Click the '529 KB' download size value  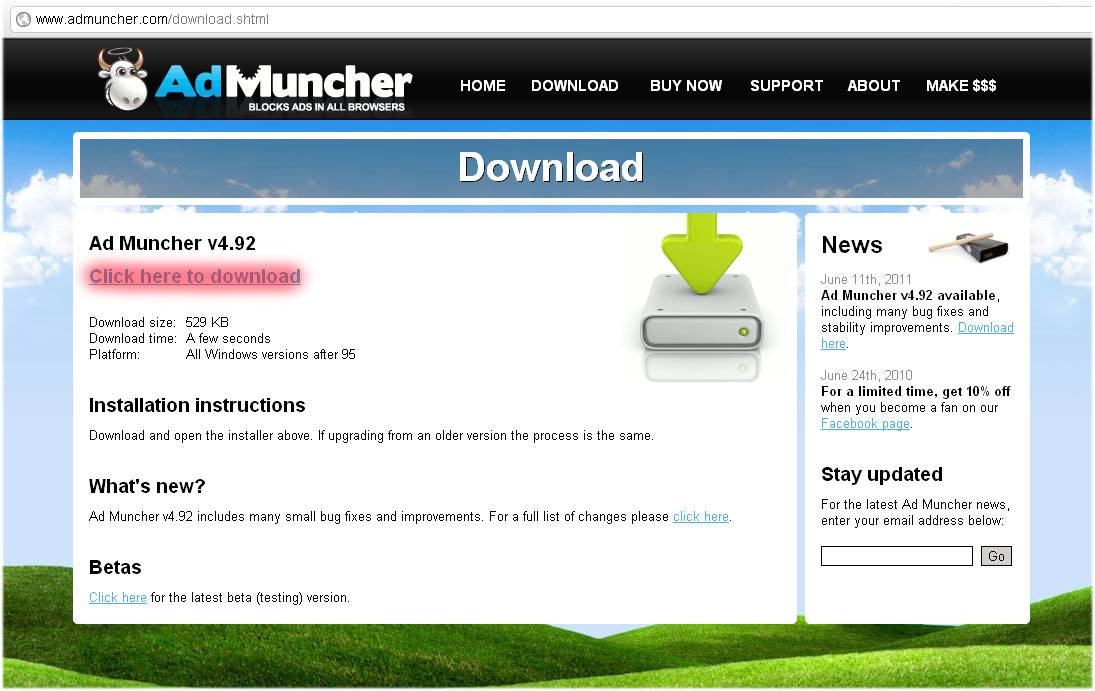click(207, 322)
